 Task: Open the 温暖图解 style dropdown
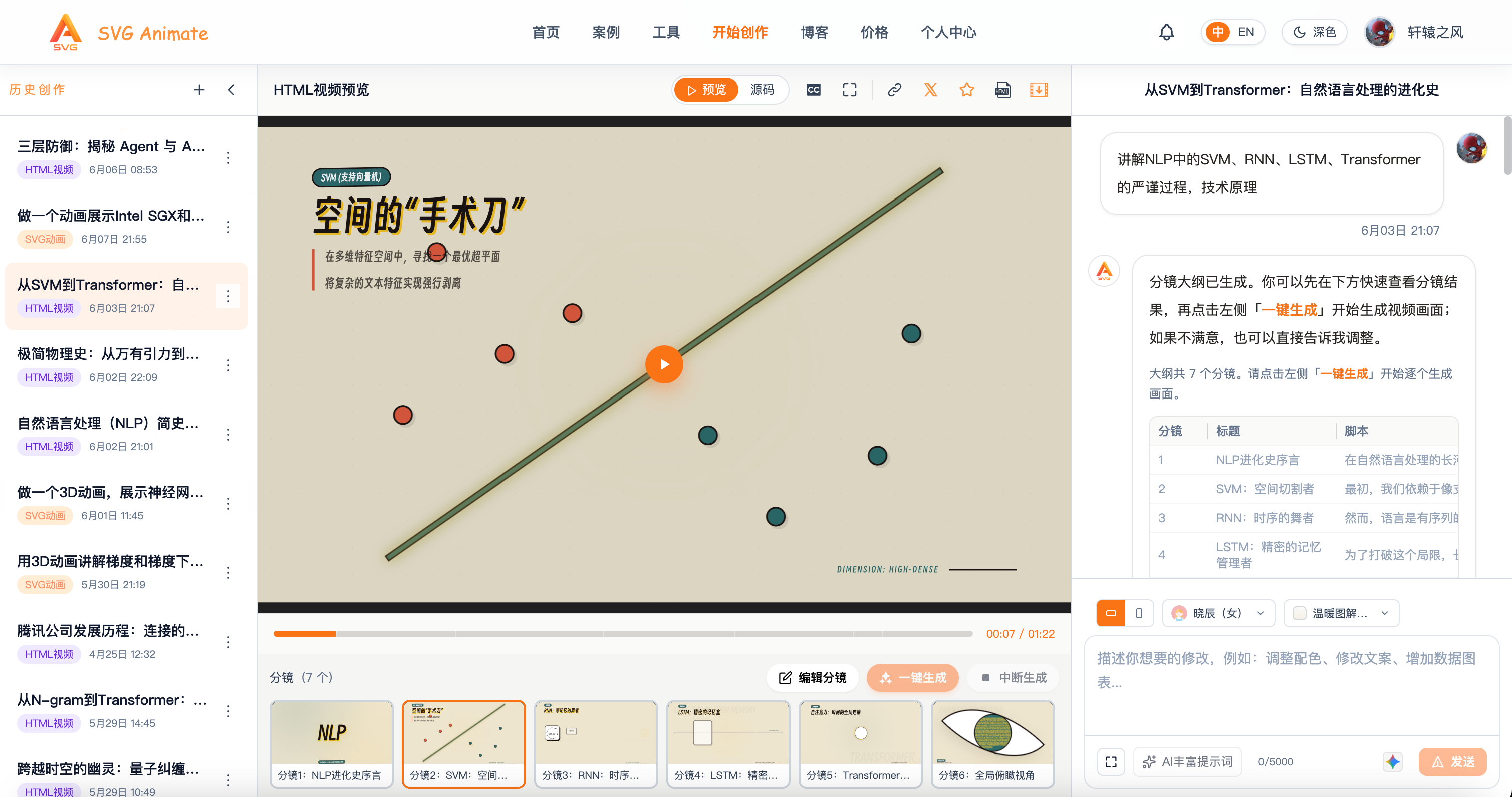tap(1341, 613)
